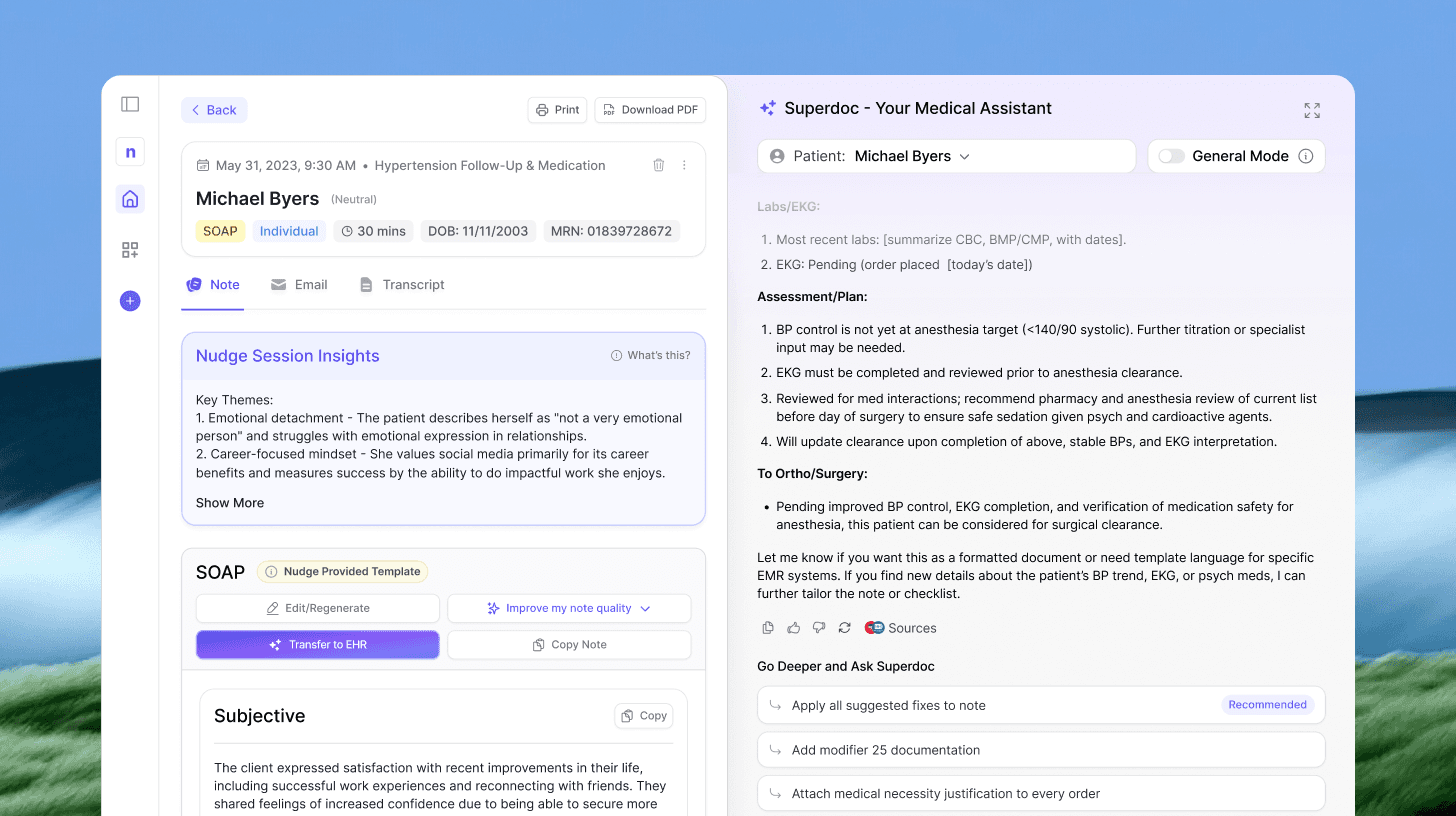The image size is (1456, 816).
Task: Open the templates grid icon in sidebar
Action: pyautogui.click(x=130, y=250)
